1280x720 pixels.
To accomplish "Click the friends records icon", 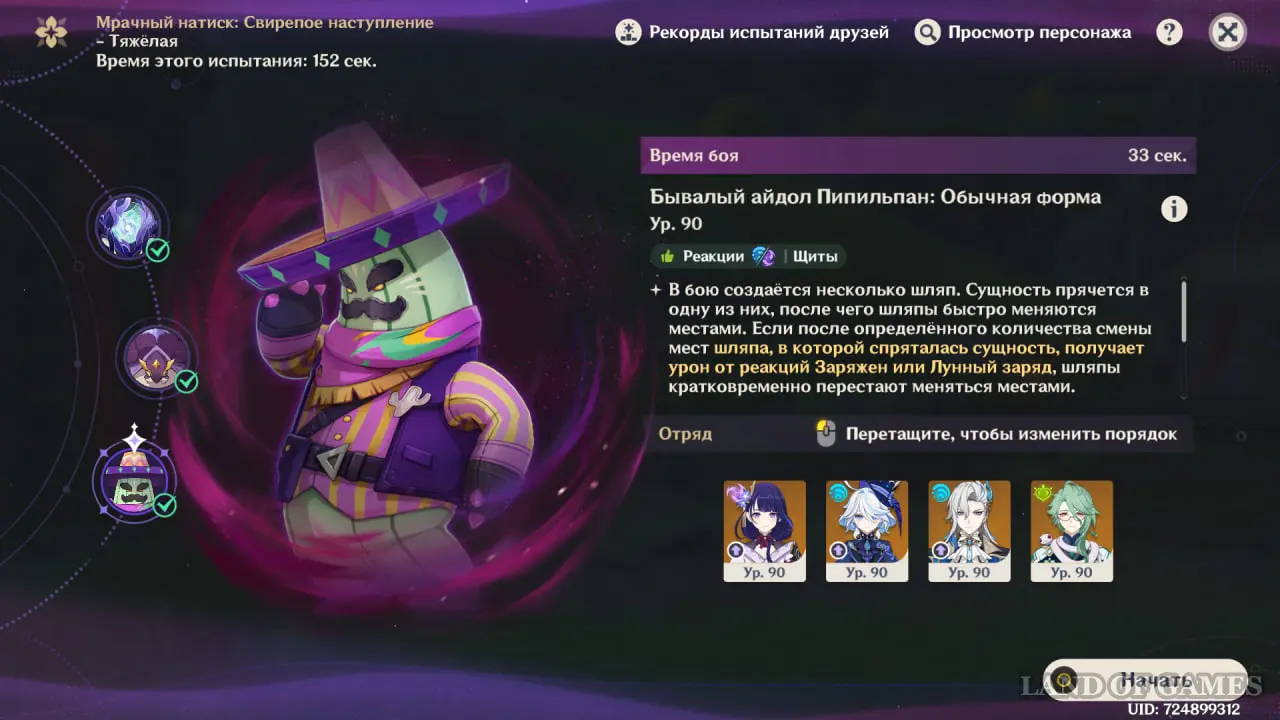I will pyautogui.click(x=628, y=32).
